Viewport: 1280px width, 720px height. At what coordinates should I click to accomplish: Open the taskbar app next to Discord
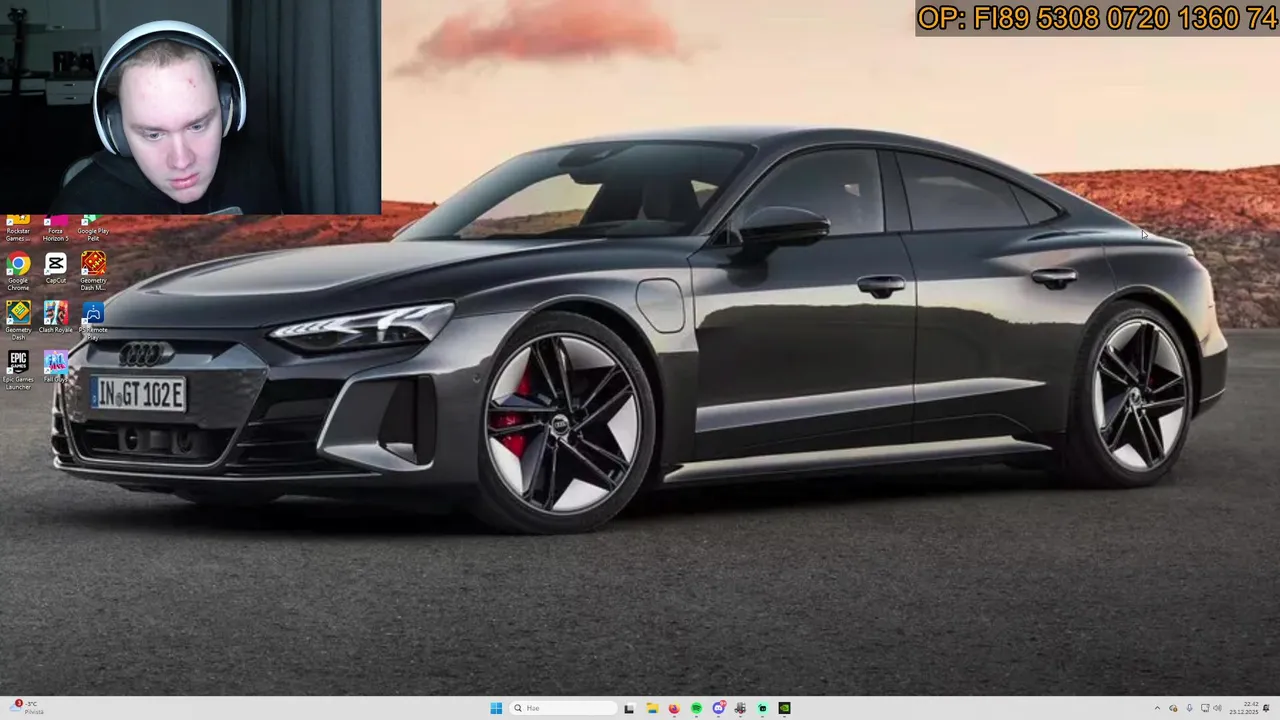pos(740,708)
